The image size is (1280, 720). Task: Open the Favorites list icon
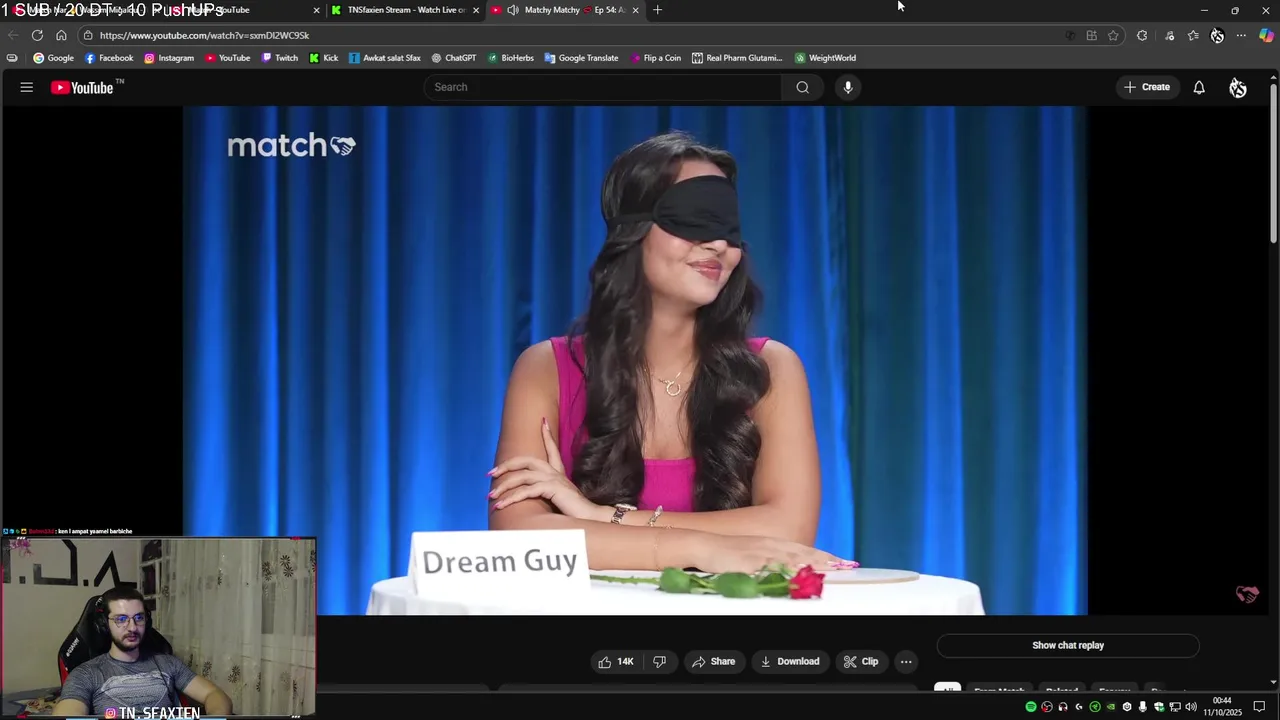pos(1193,35)
